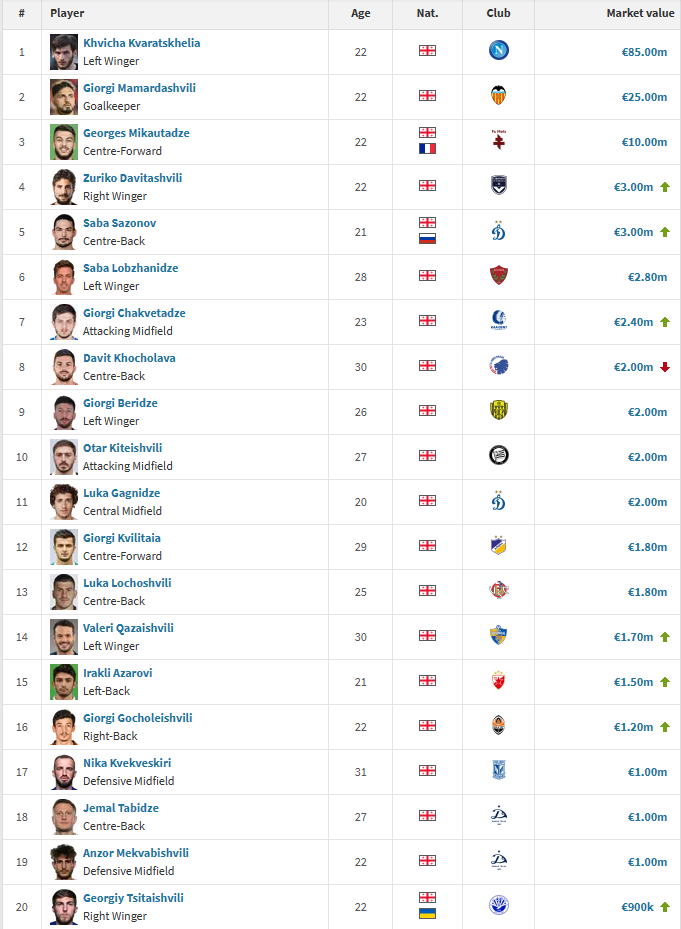Click the red down arrow beside Khocholava's value

pyautogui.click(x=664, y=367)
